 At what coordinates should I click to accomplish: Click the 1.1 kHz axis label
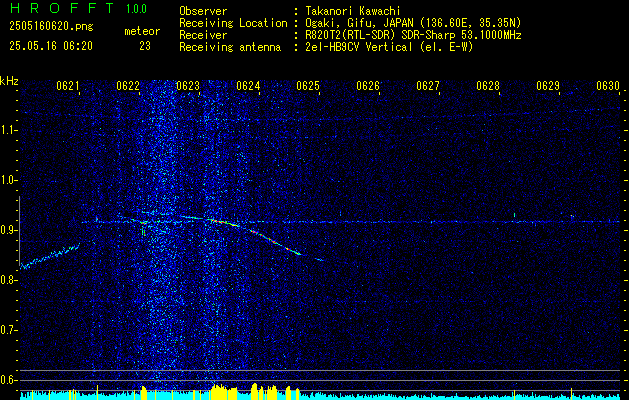(8, 130)
